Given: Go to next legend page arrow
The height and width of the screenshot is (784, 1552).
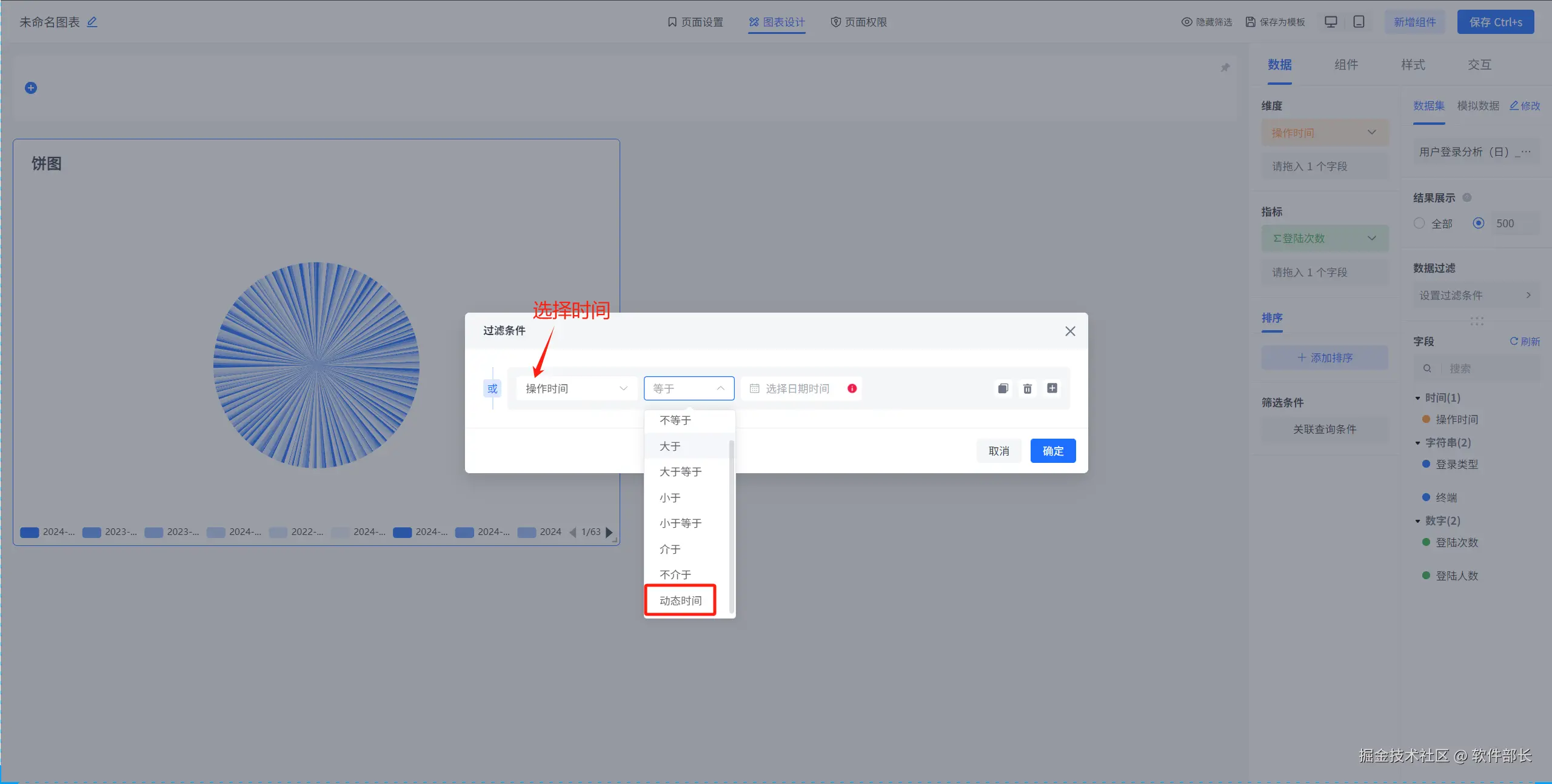Looking at the screenshot, I should [x=609, y=532].
